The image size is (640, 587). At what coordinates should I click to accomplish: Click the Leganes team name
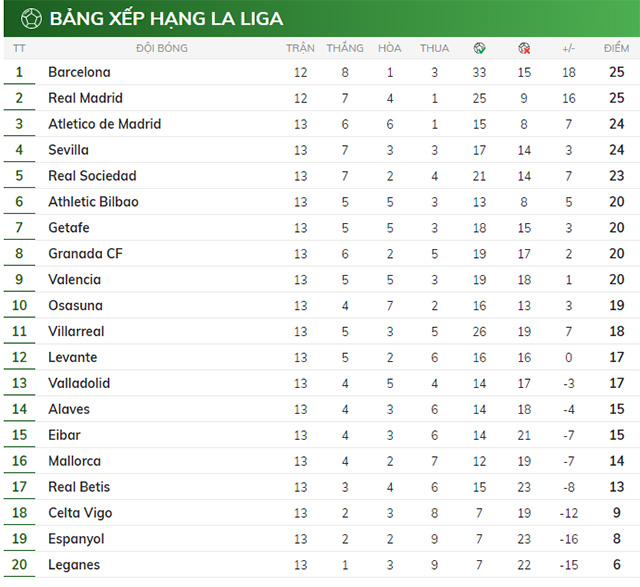(x=74, y=565)
